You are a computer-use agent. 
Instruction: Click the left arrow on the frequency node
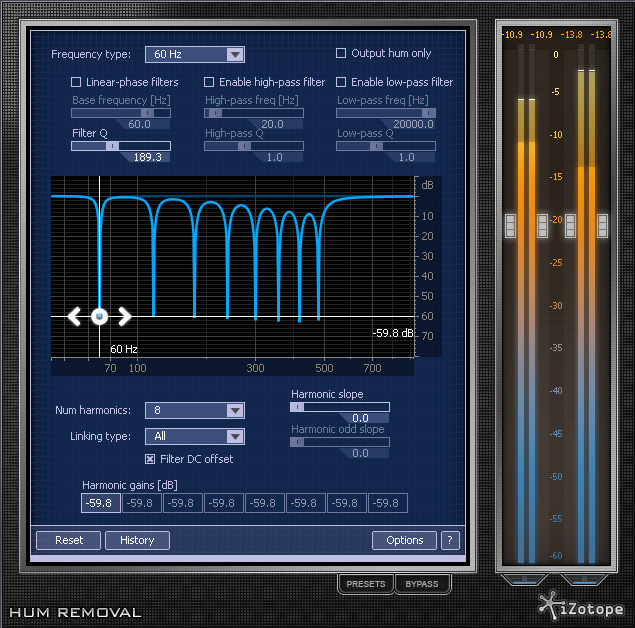(74, 317)
